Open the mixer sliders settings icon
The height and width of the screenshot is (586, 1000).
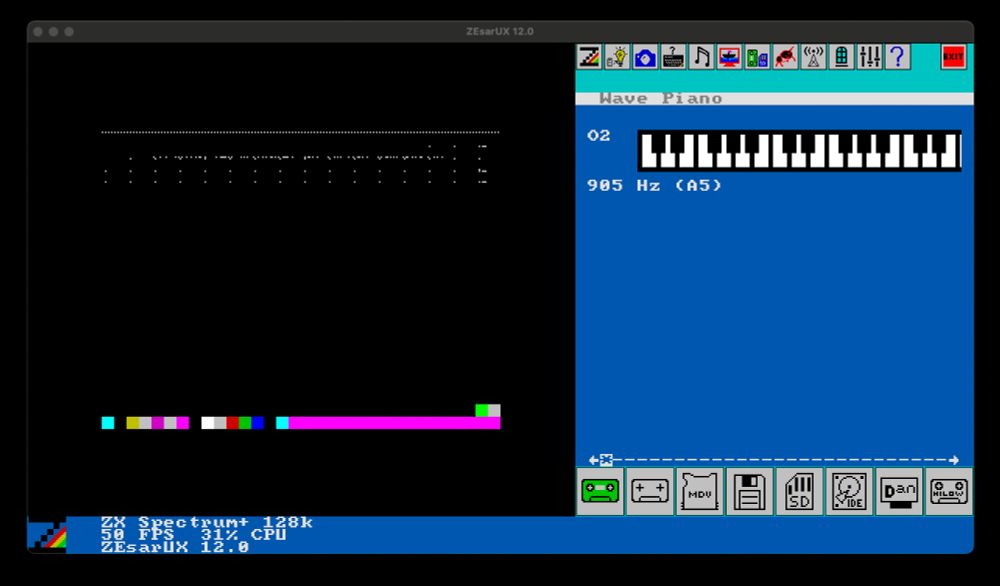point(869,57)
